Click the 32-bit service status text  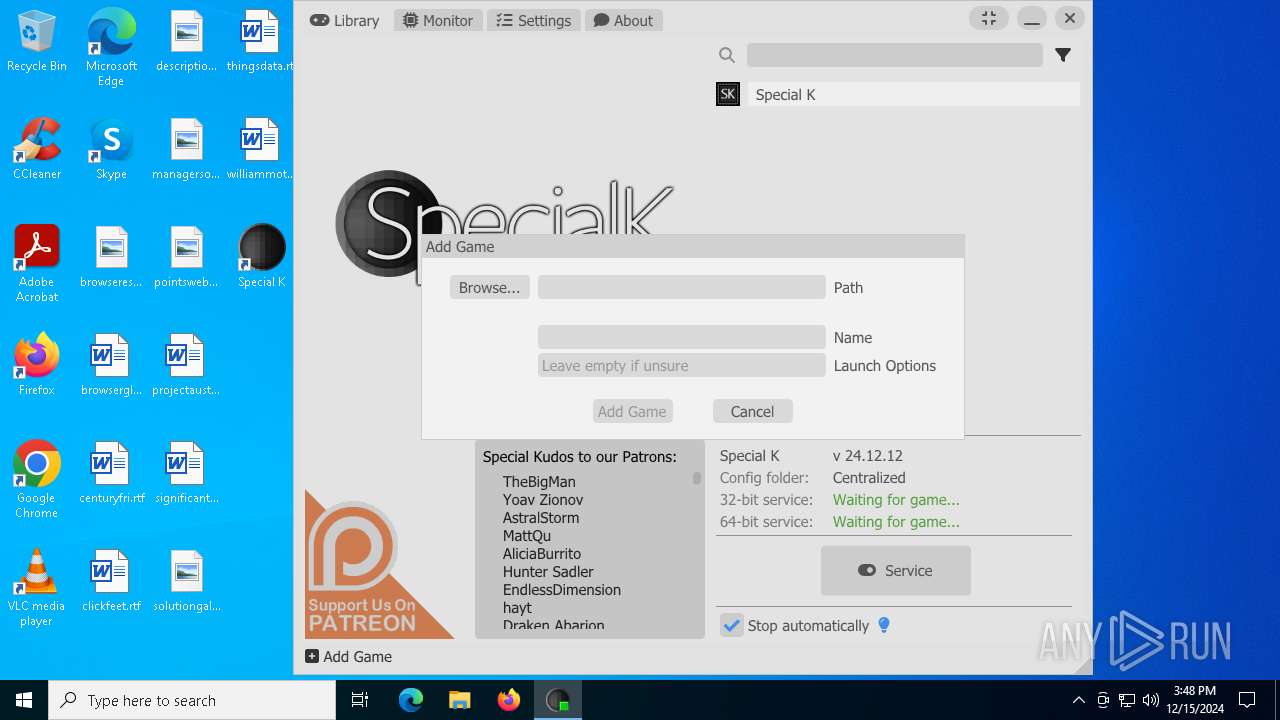(x=896, y=500)
